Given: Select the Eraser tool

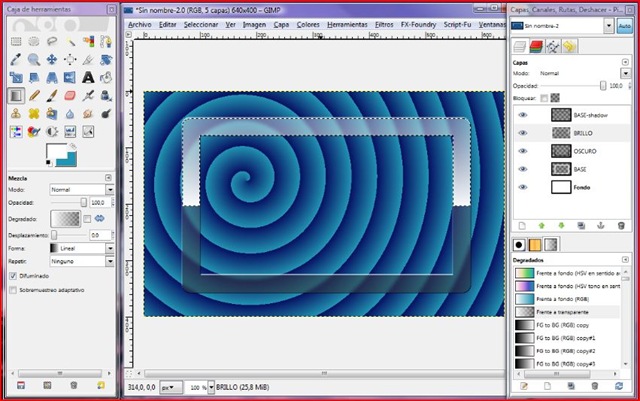Looking at the screenshot, I should [x=70, y=96].
